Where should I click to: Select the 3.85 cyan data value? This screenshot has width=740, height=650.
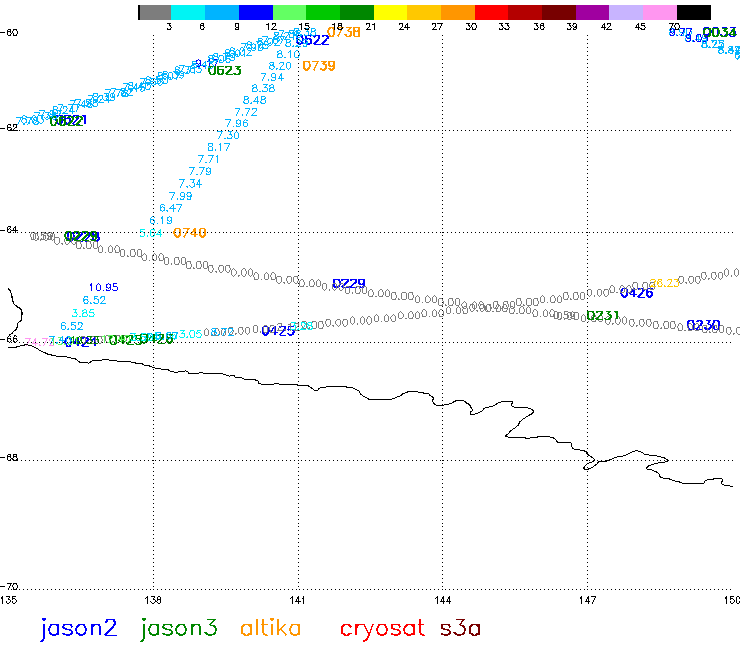(83, 313)
